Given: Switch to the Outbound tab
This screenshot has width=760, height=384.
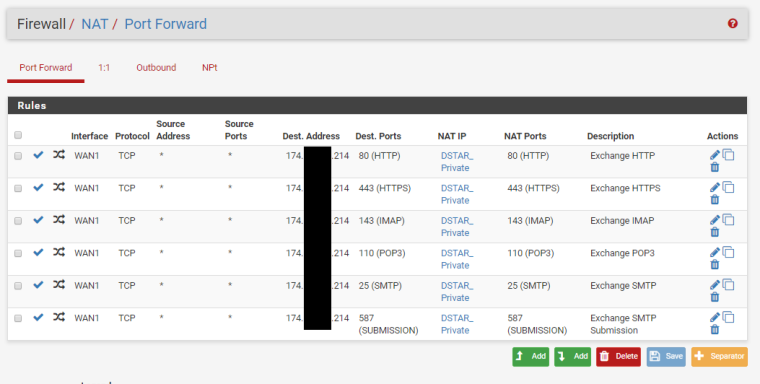Looking at the screenshot, I should 156,67.
